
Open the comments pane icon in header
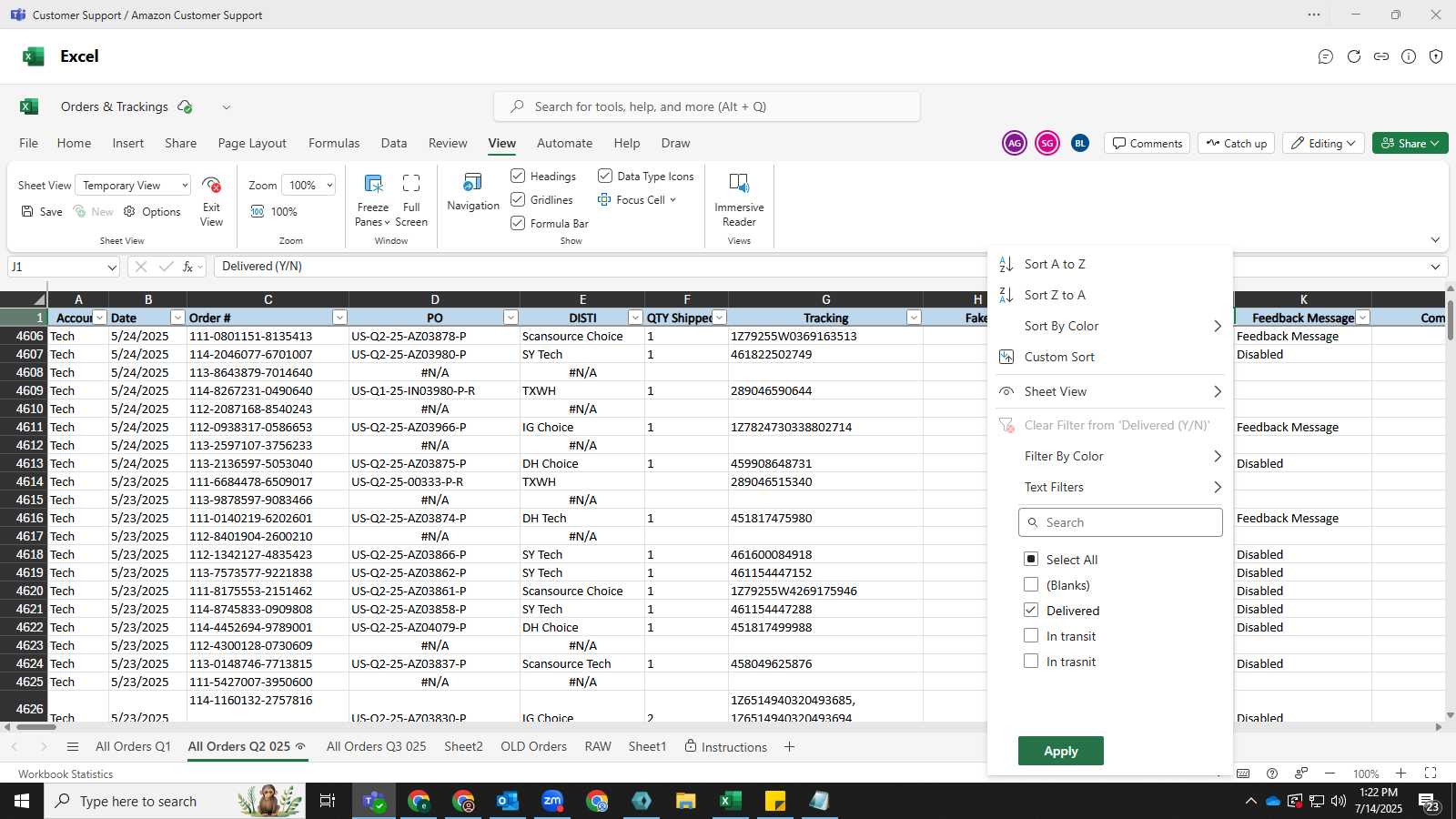(x=1325, y=56)
